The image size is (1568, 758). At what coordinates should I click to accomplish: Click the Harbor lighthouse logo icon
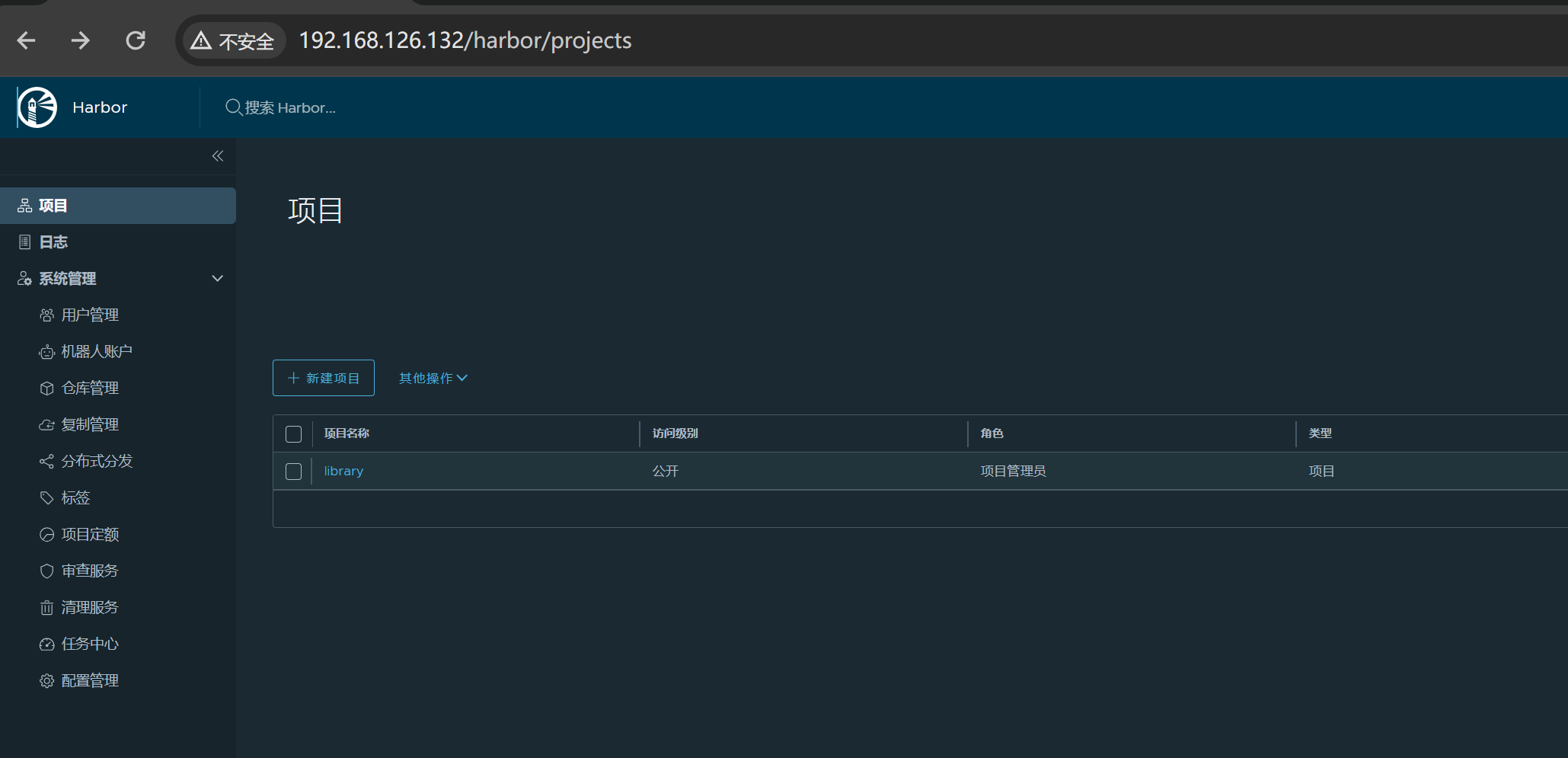pos(37,107)
